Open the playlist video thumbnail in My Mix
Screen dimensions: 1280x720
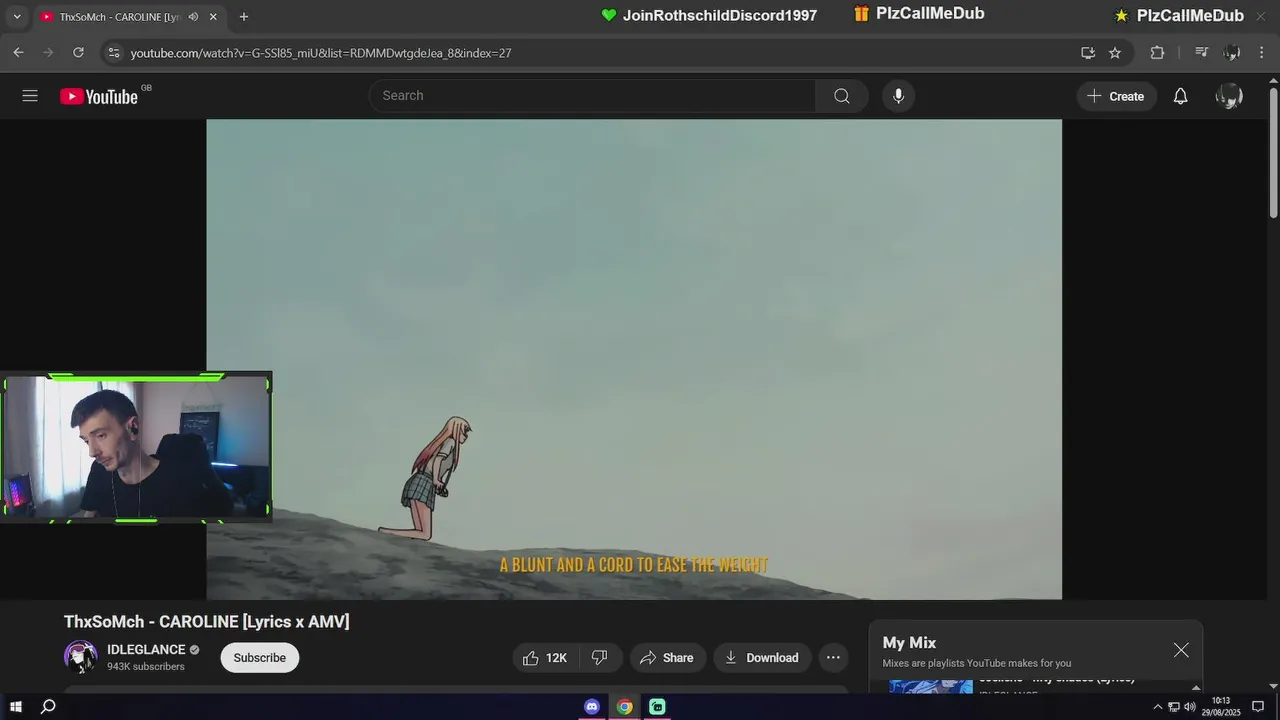[x=931, y=686]
